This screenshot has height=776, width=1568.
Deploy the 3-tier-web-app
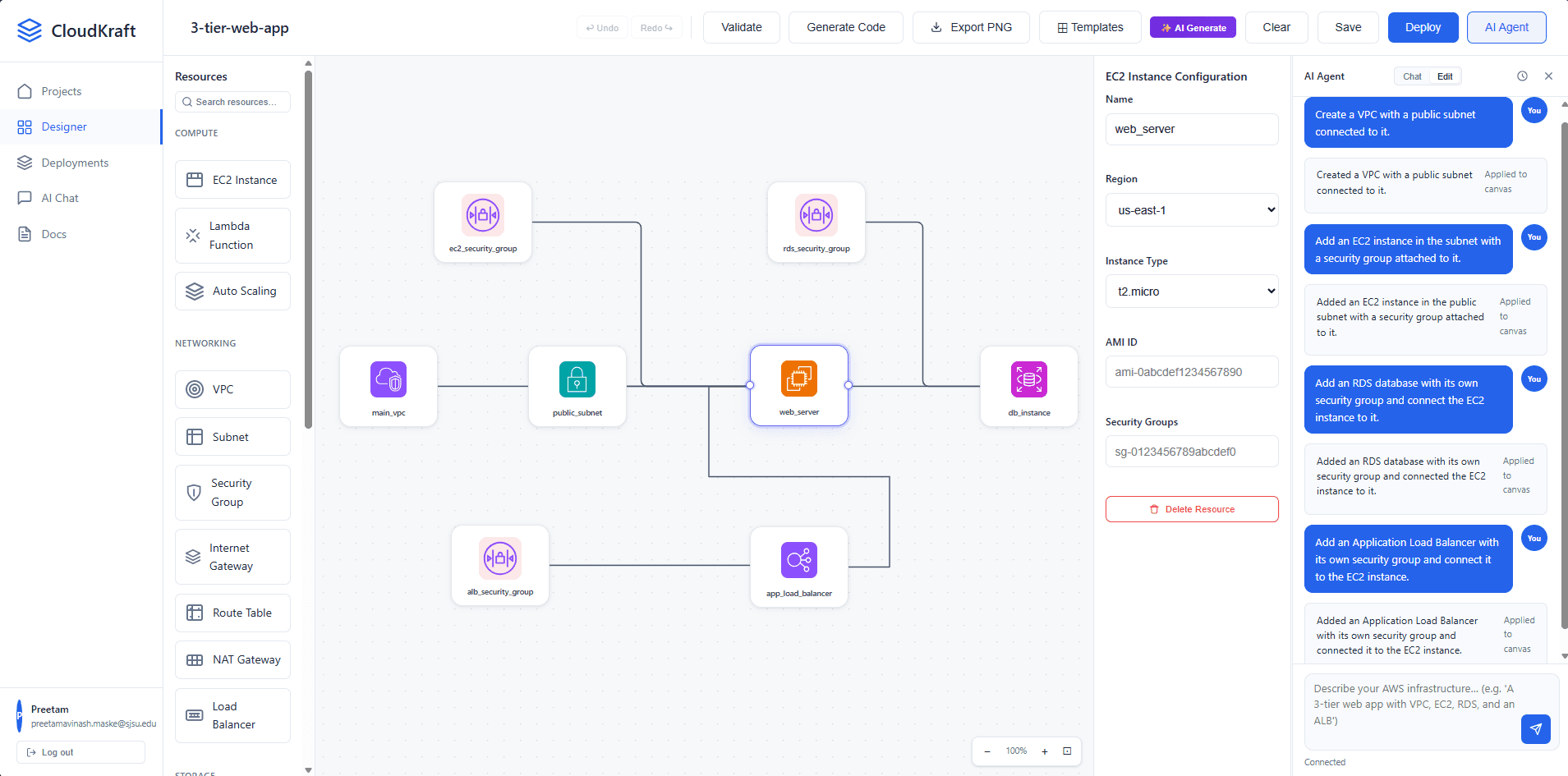tap(1423, 27)
